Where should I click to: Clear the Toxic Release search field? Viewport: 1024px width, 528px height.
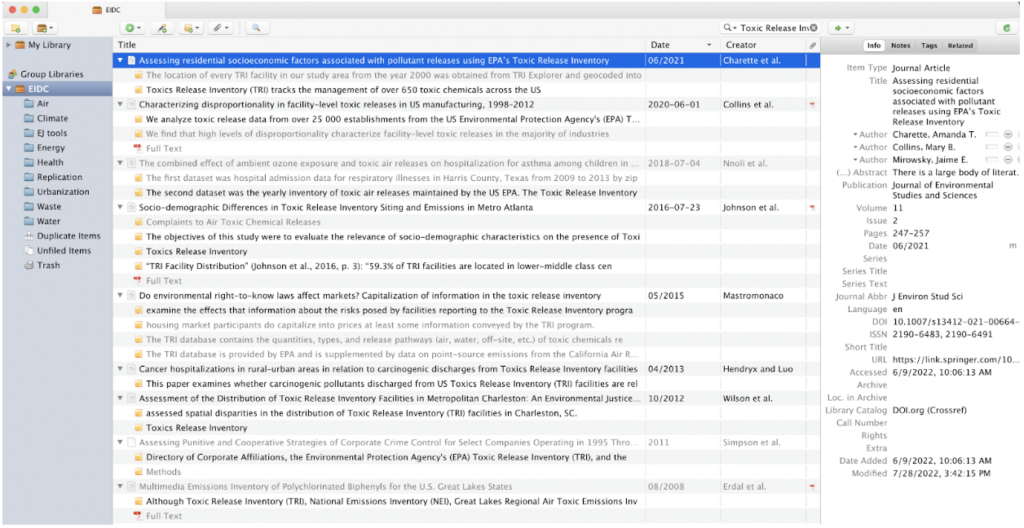(x=813, y=28)
